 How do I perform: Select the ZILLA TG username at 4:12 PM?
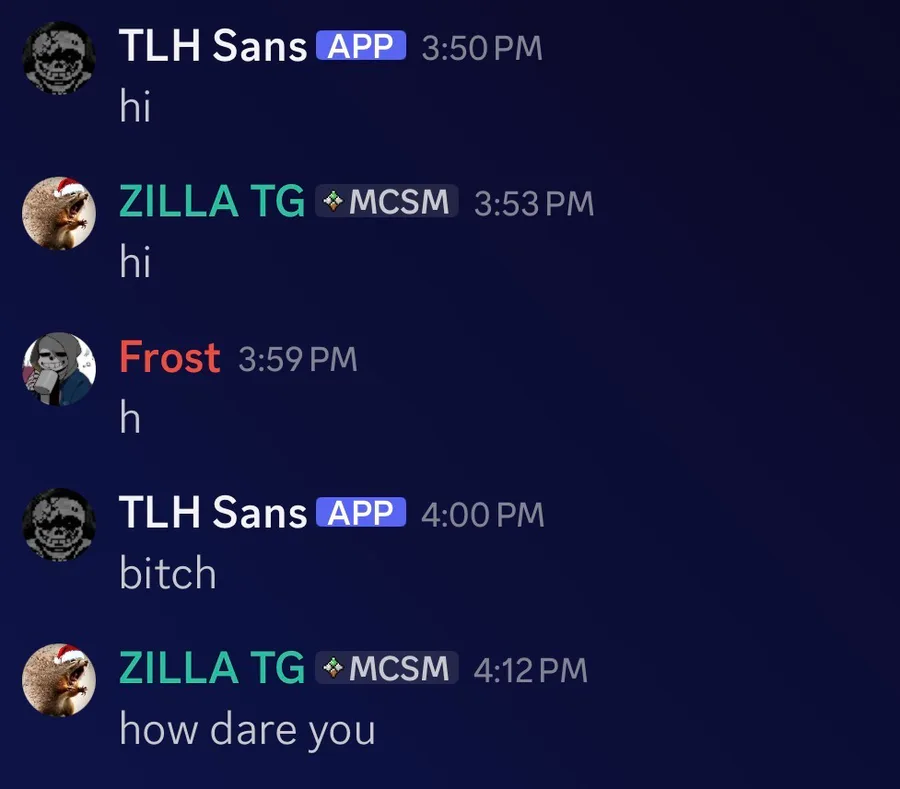click(211, 668)
